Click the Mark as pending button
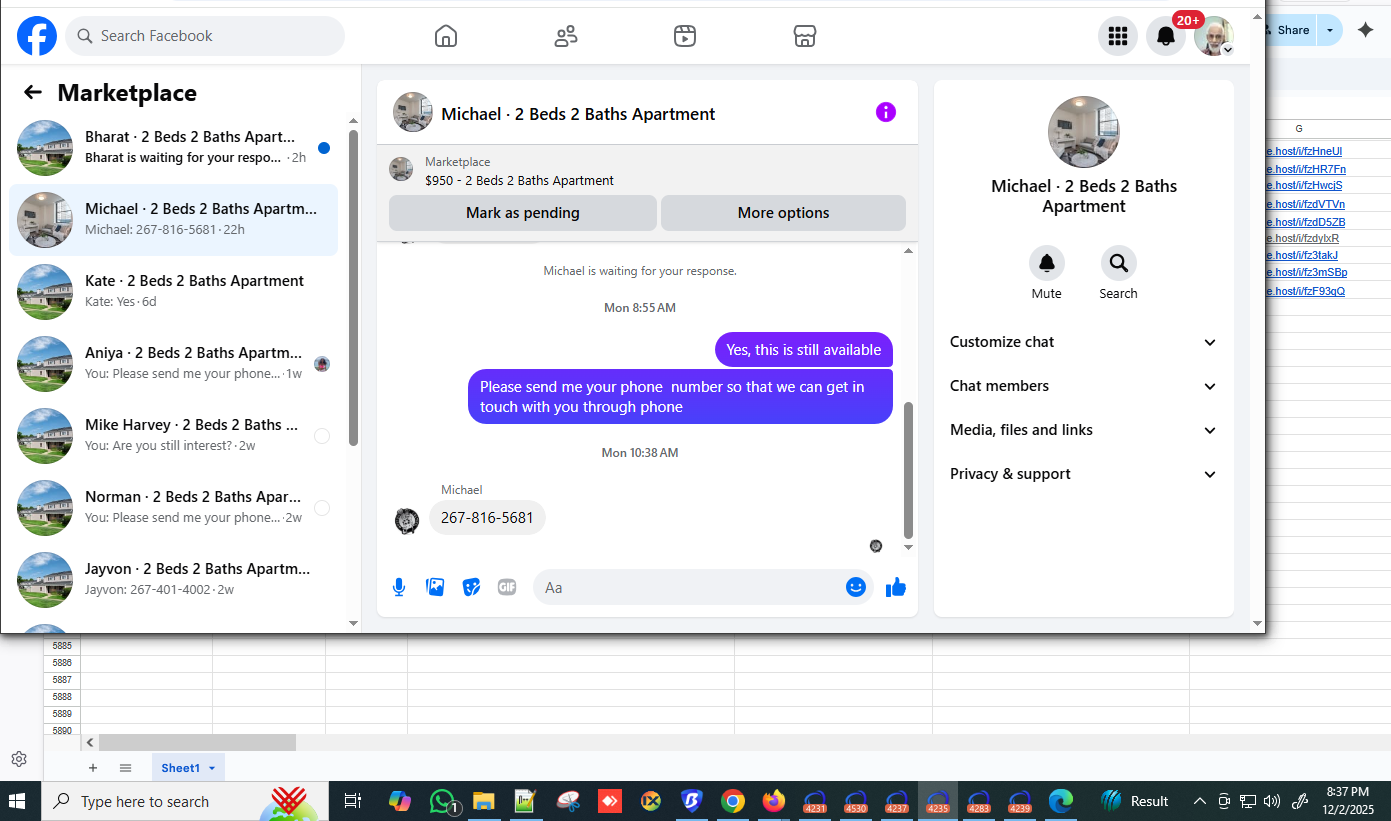The width and height of the screenshot is (1391, 821). 523,213
